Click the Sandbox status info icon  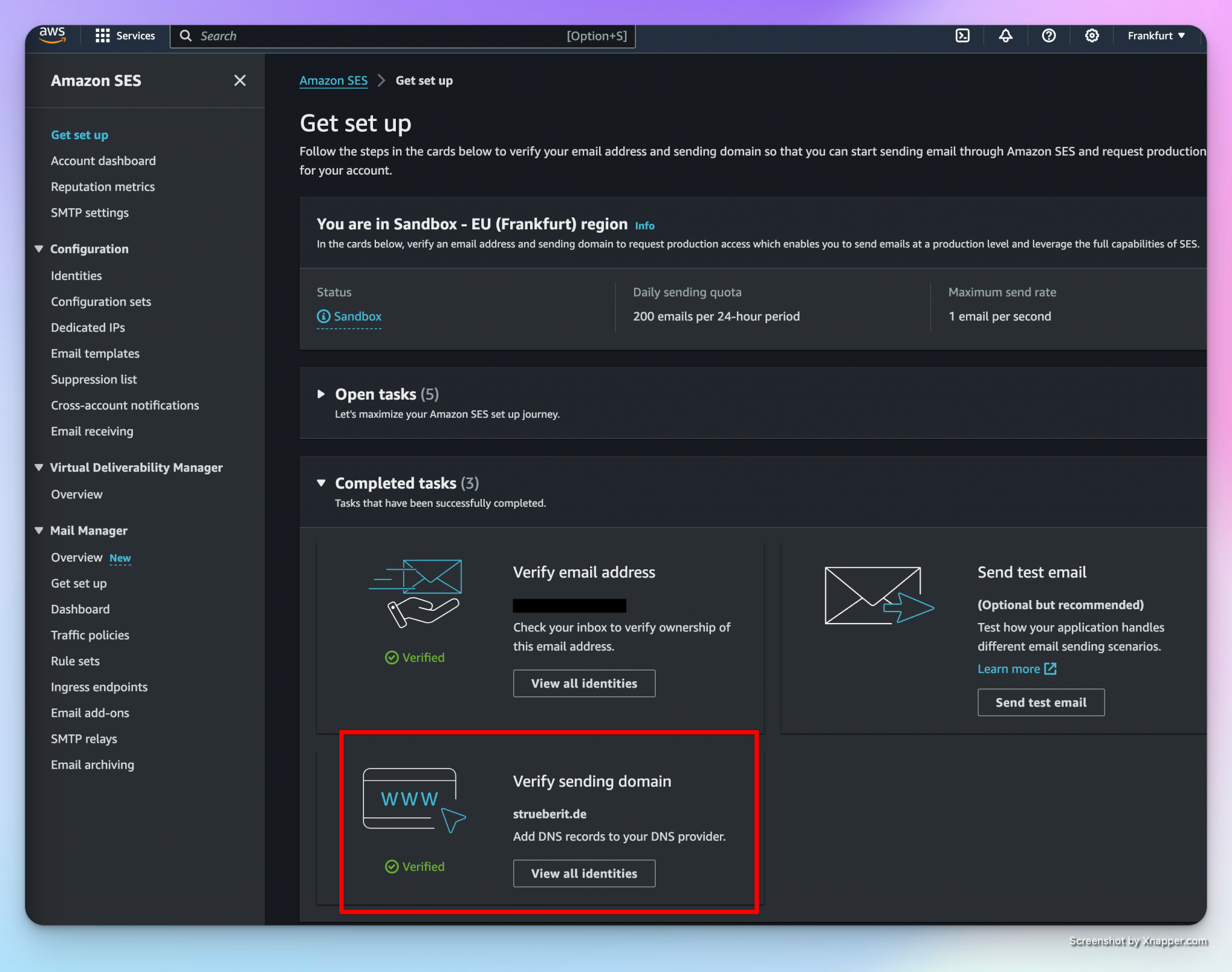click(324, 317)
